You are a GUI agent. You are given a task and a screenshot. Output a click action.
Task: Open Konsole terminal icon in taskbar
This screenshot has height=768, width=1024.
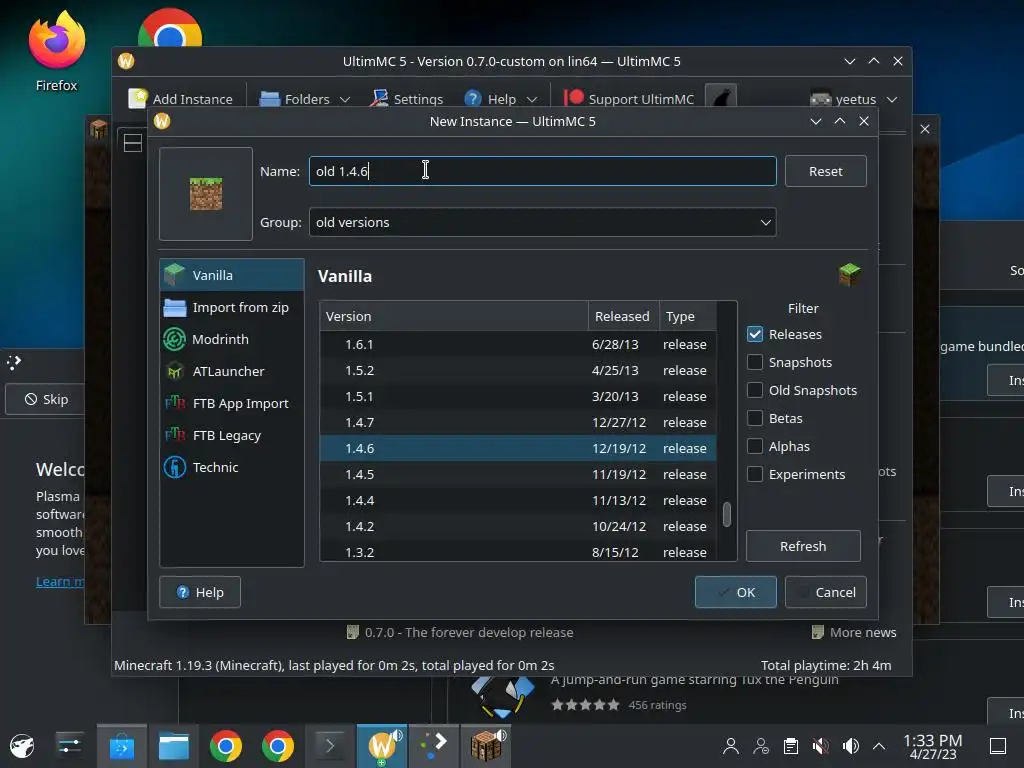[x=330, y=746]
